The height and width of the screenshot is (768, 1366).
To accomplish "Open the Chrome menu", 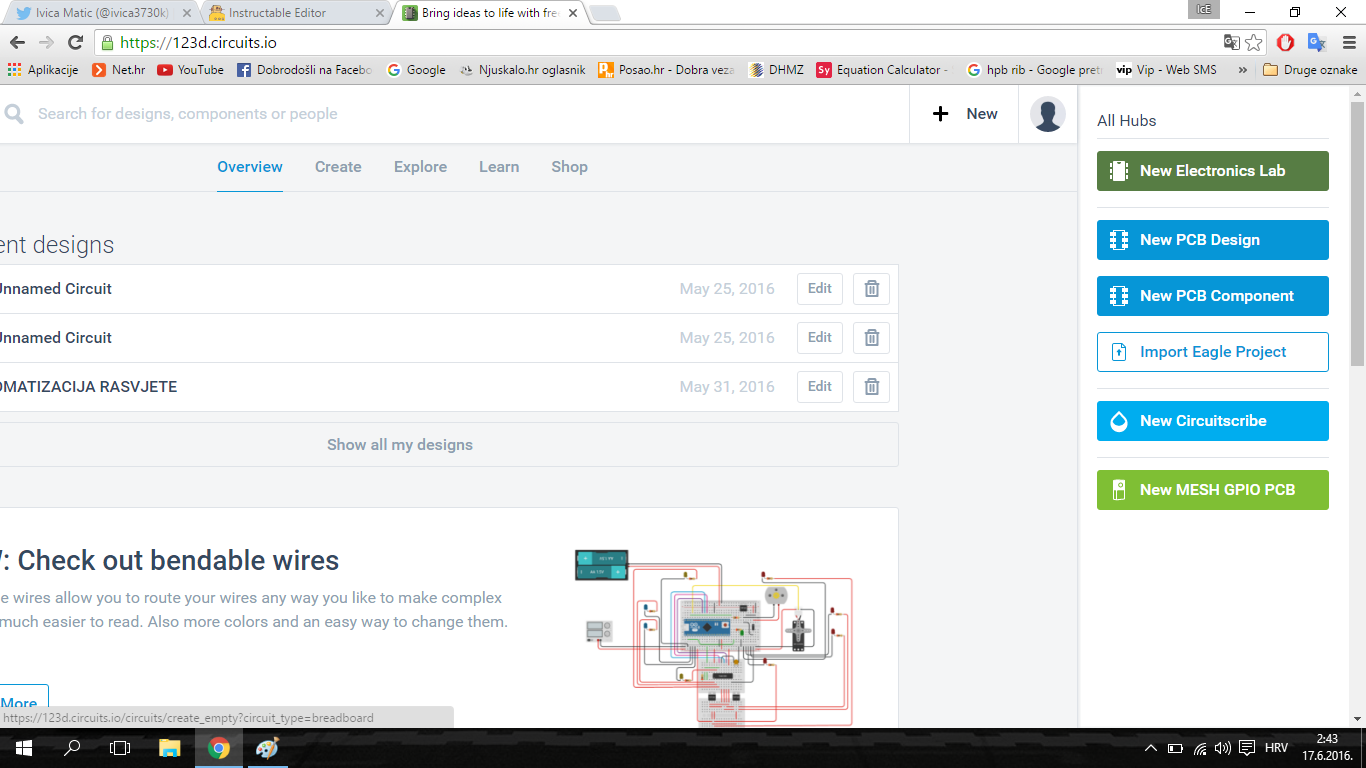I will (1348, 42).
